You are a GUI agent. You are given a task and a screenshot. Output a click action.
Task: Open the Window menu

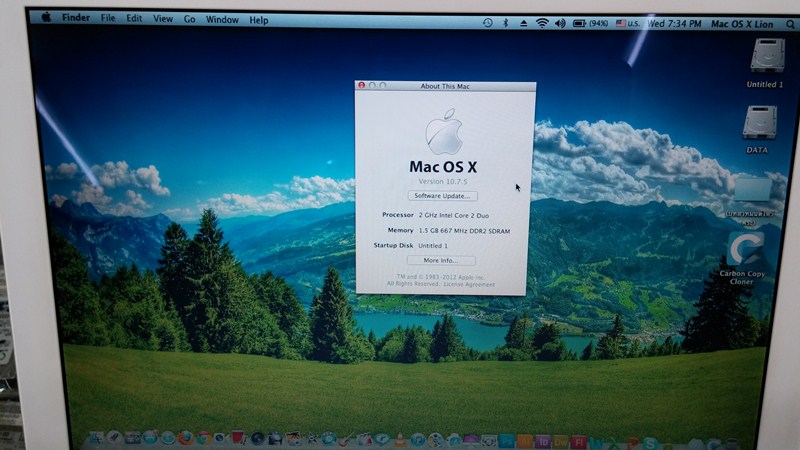[x=222, y=19]
